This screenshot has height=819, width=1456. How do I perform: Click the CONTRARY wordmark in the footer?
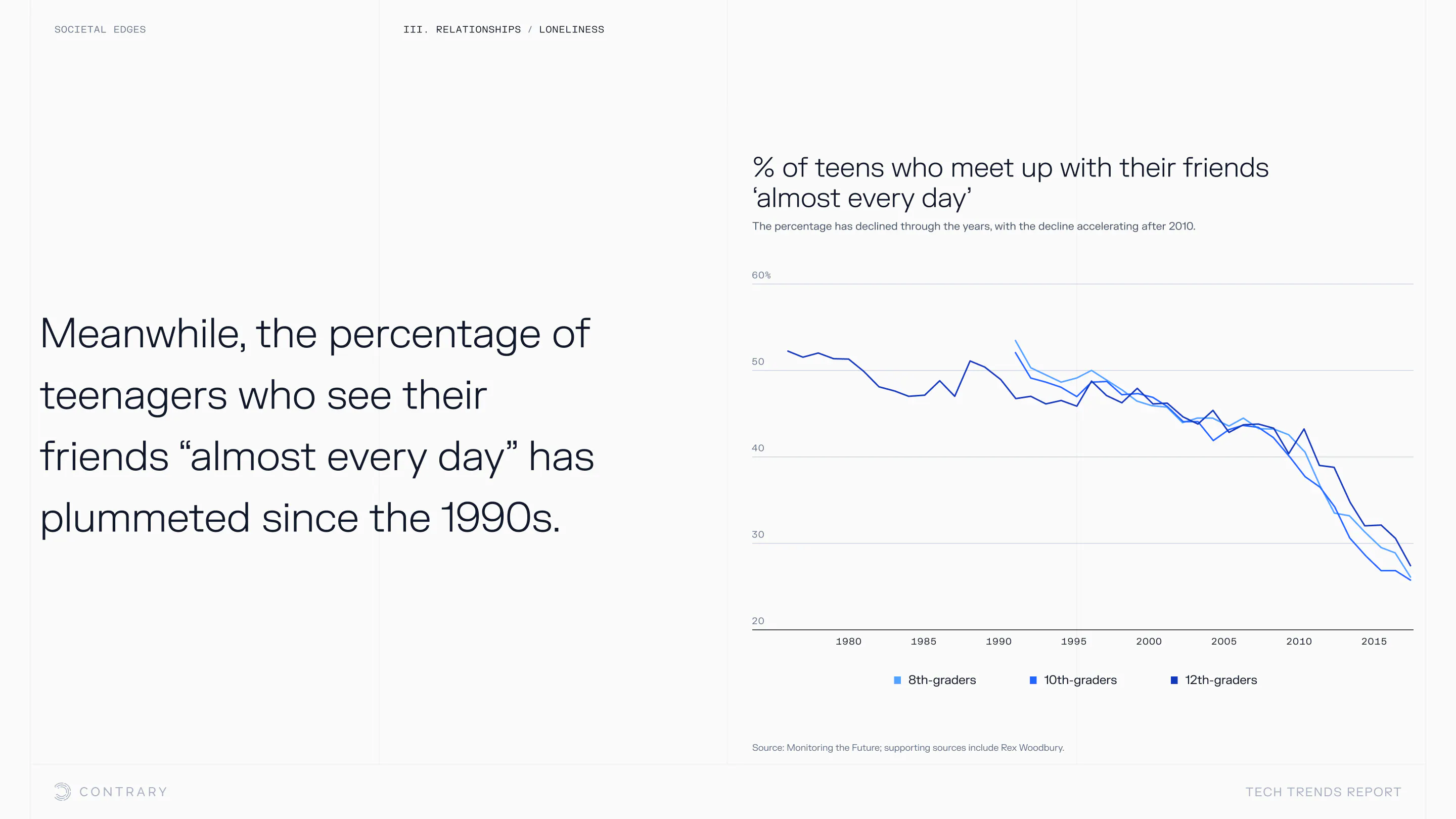[x=123, y=792]
